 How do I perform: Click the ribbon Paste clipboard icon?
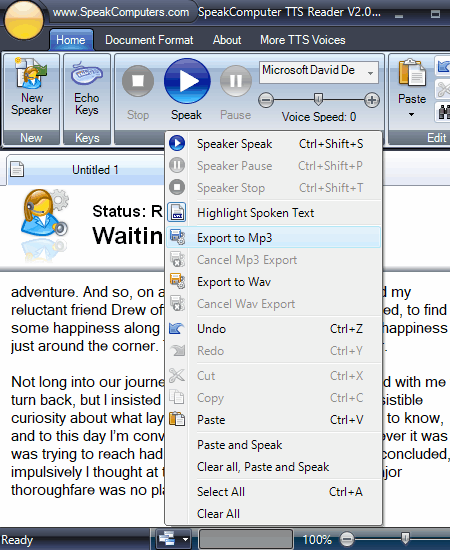[412, 72]
